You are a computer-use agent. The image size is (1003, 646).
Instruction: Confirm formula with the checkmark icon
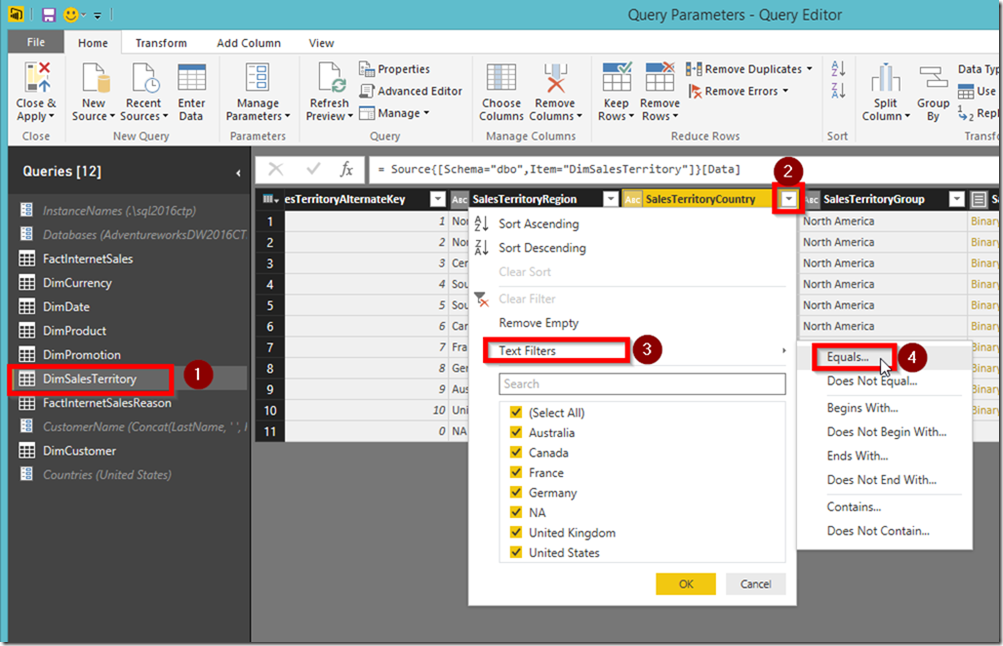[313, 169]
